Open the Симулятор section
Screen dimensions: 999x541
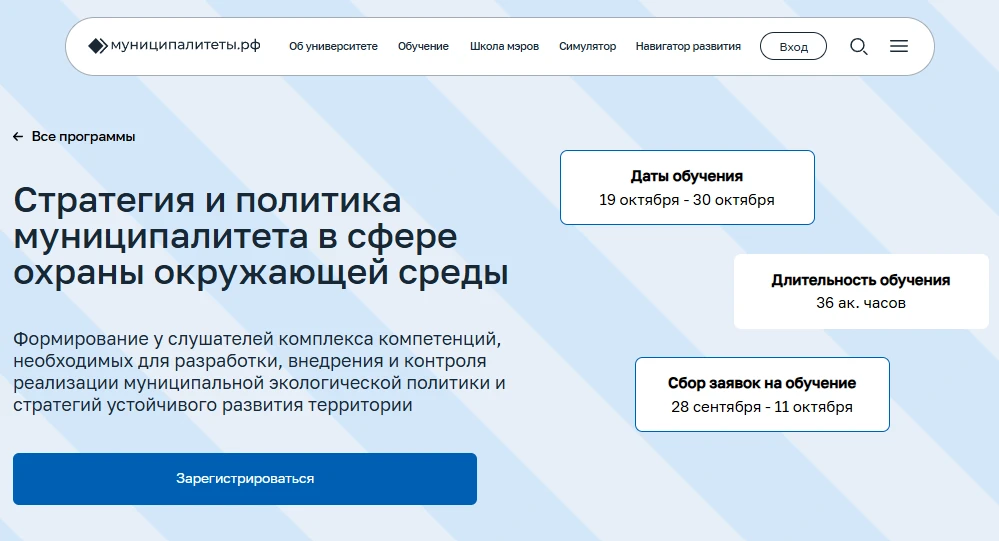[x=587, y=47]
